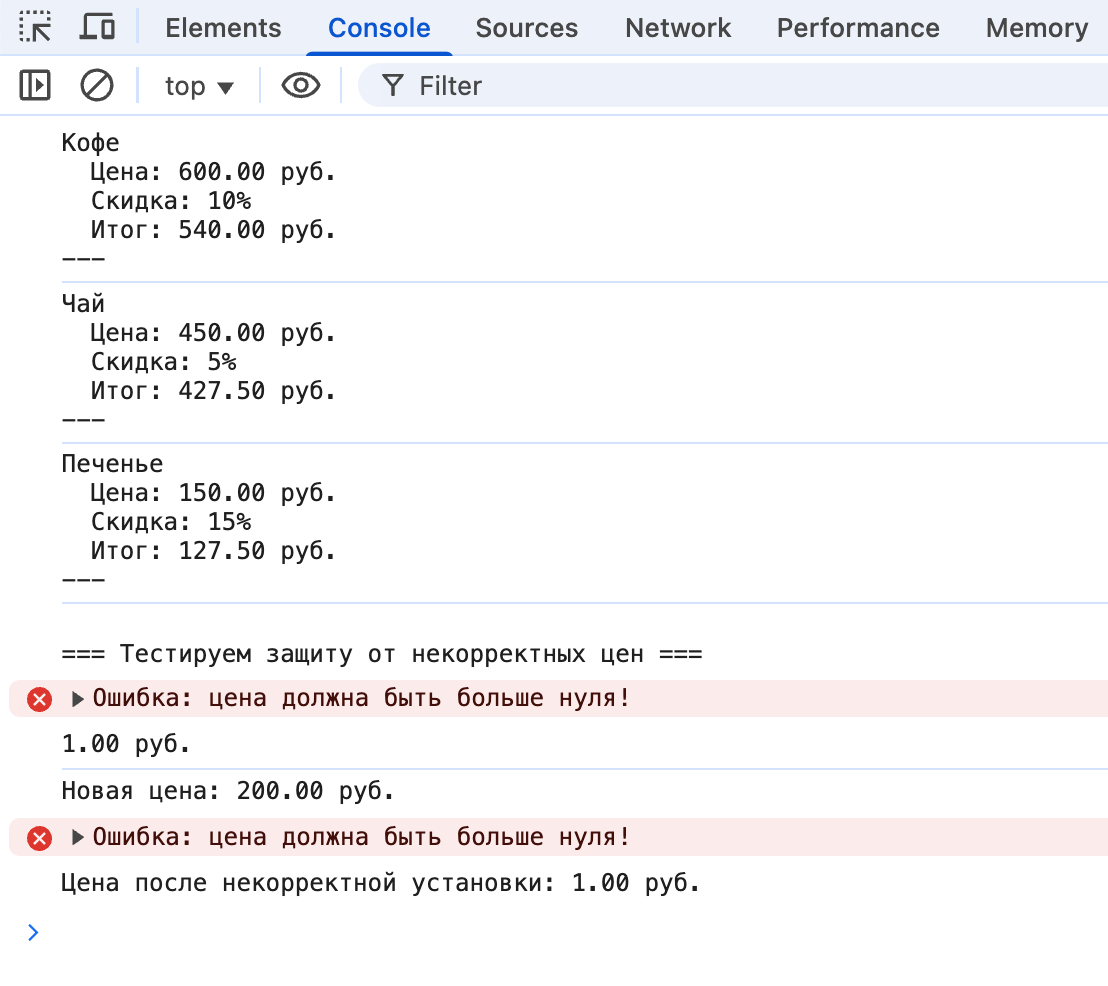This screenshot has width=1108, height=986.
Task: Toggle the device toolbar icon
Action: [x=97, y=28]
